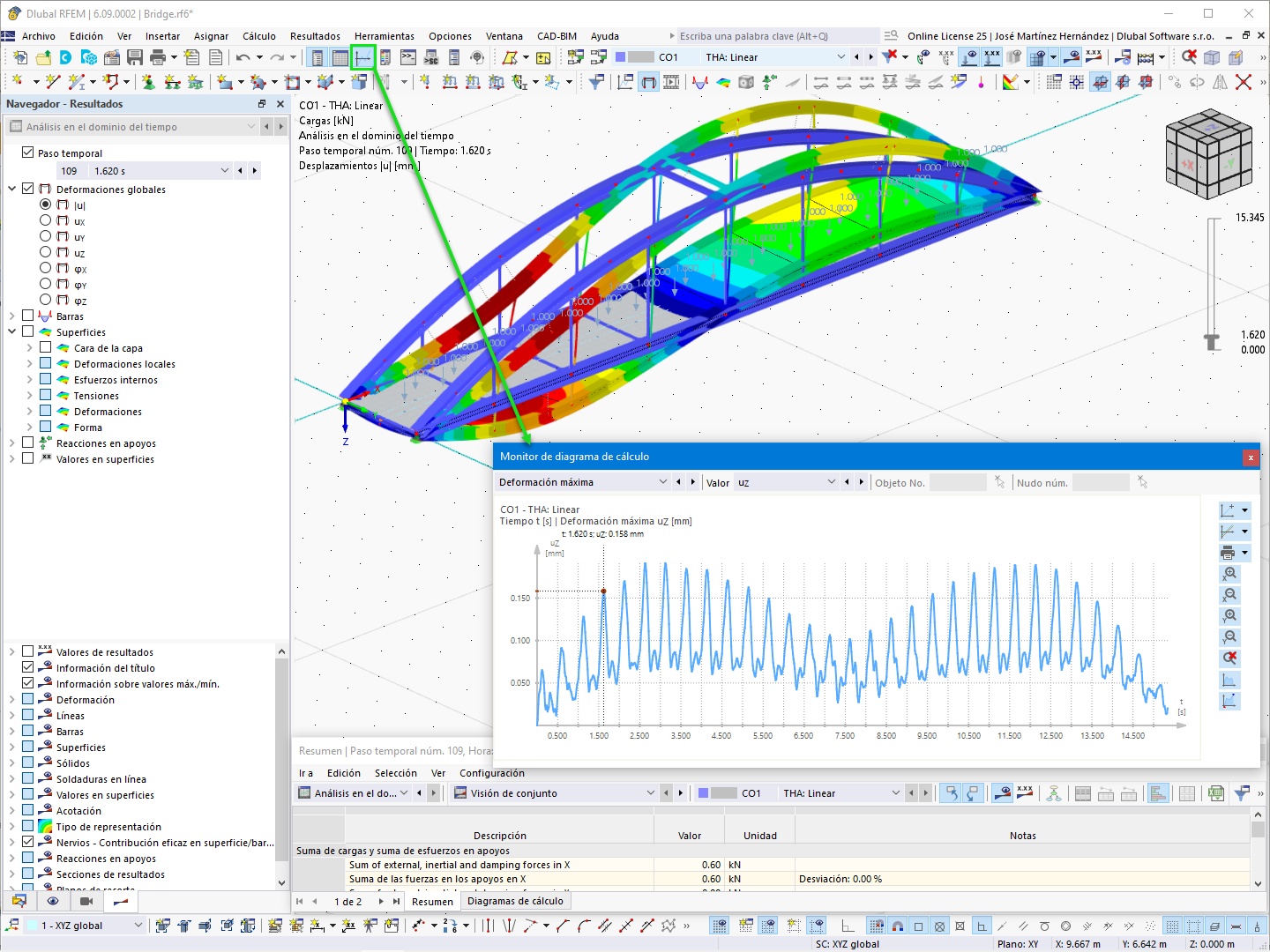Switch to the Resumen tab
1270x952 pixels.
pyautogui.click(x=432, y=901)
